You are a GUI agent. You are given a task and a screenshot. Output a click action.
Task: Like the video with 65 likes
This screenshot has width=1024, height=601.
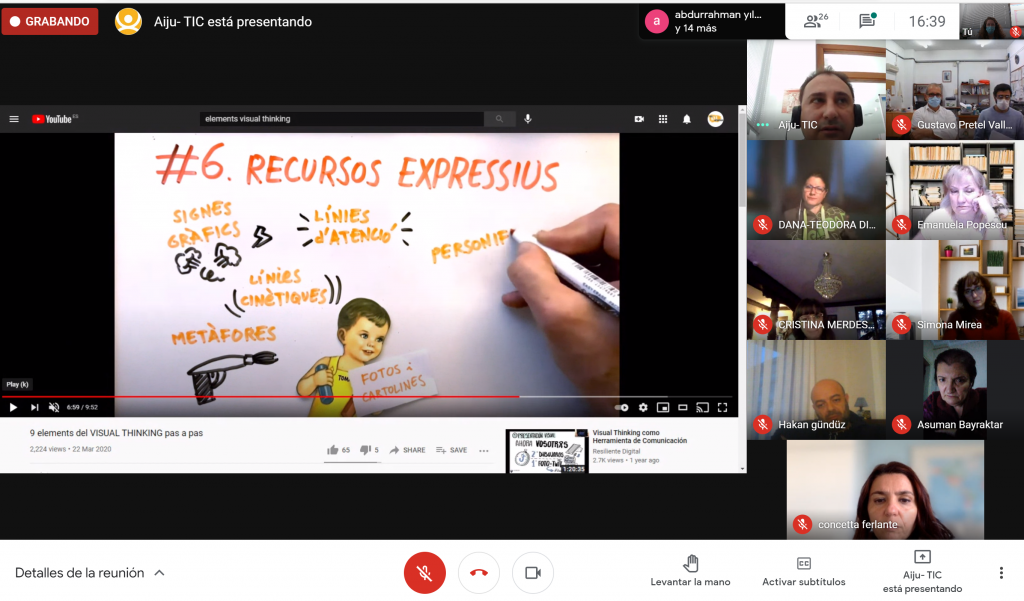pos(338,450)
